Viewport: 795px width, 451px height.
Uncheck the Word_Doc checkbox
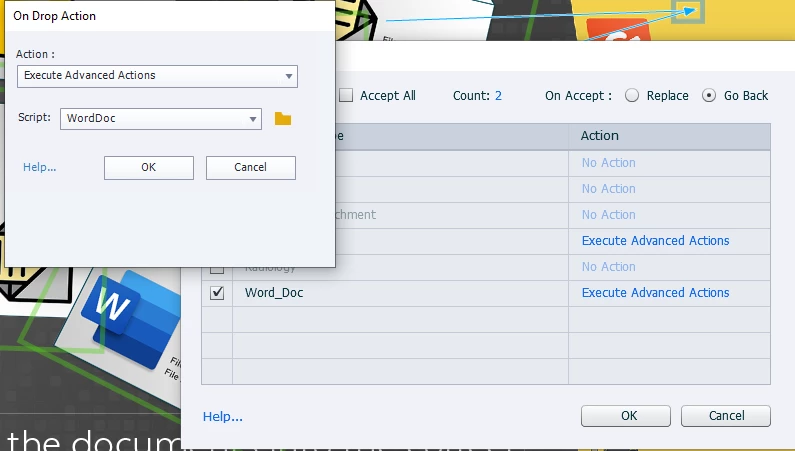click(x=217, y=293)
